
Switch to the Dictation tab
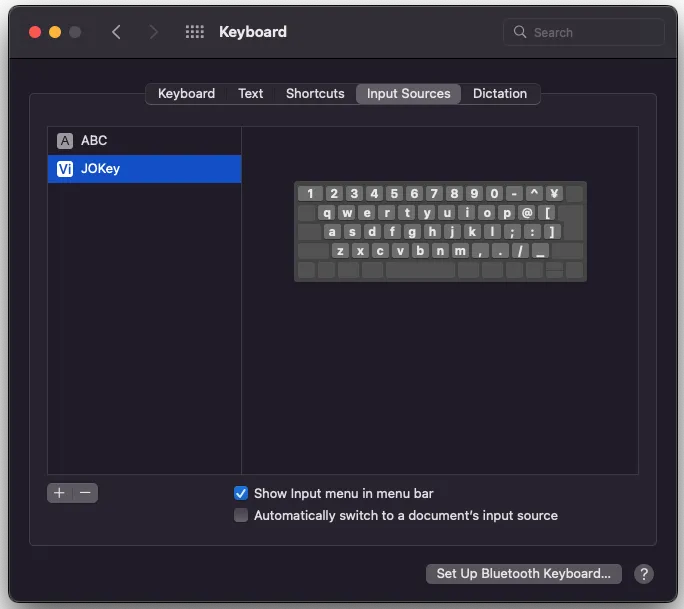click(x=500, y=94)
